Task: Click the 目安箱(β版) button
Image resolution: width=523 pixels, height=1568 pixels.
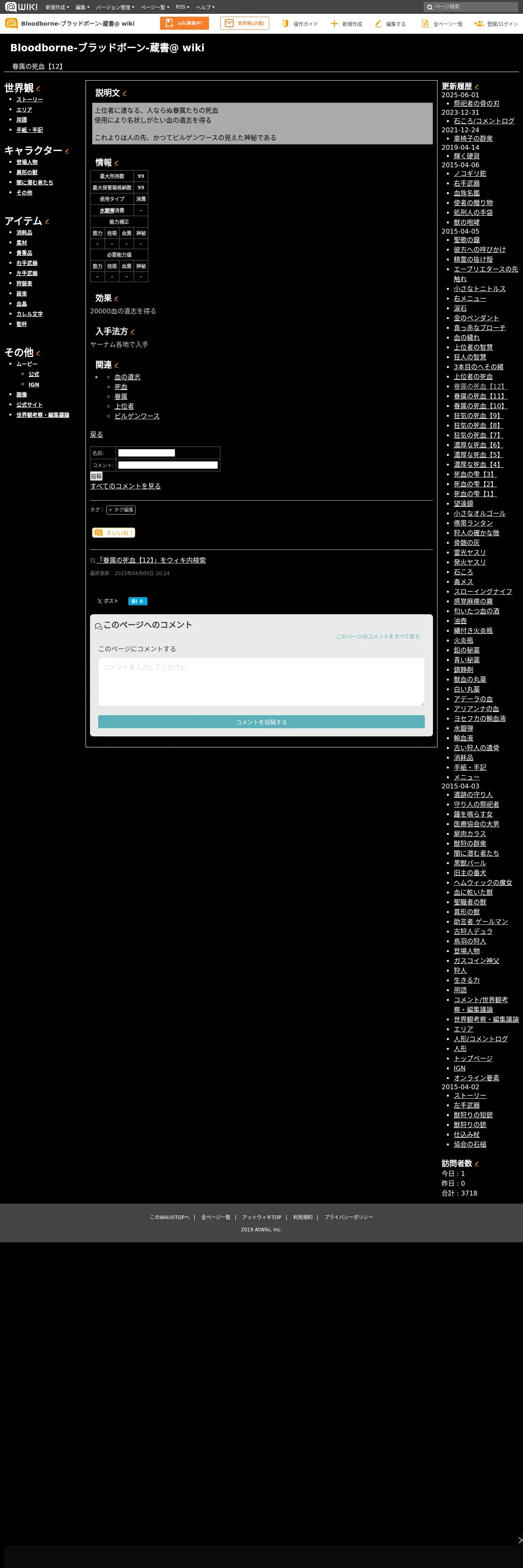Action: tap(245, 23)
